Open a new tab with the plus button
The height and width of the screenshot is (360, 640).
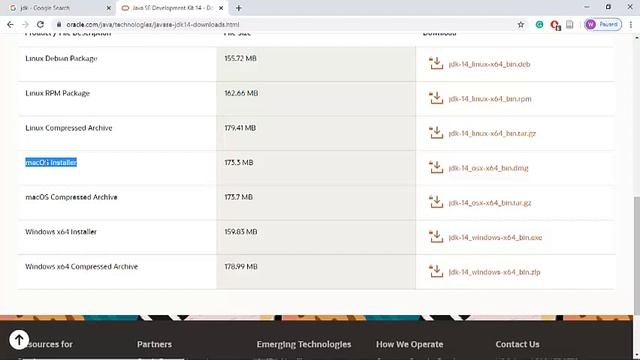(x=239, y=8)
